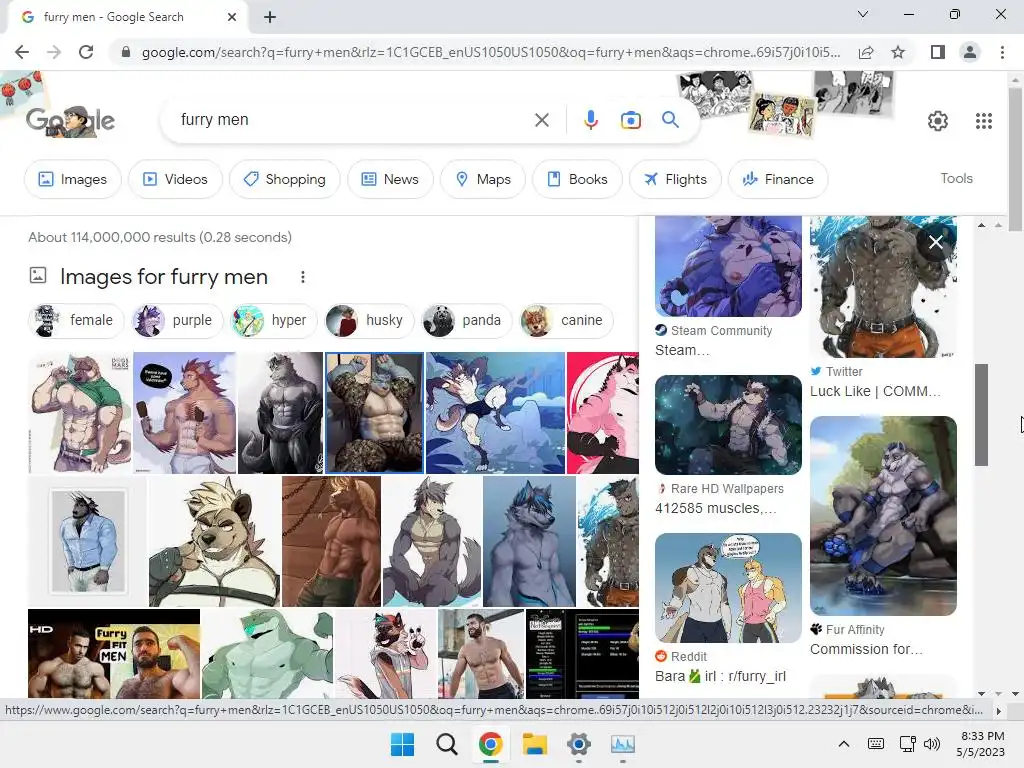Open the clock showing 8:33 PM
The image size is (1024, 768).
click(981, 744)
